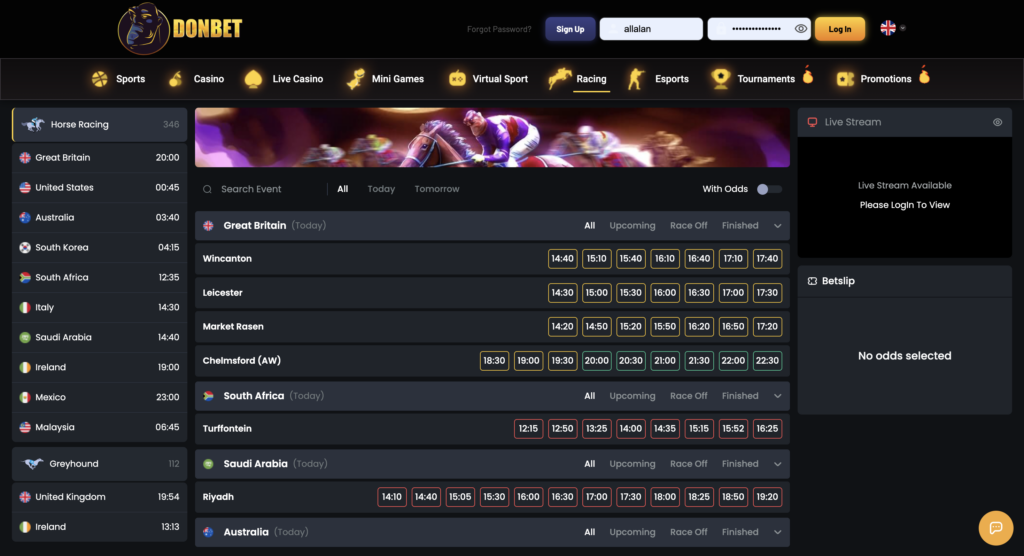Open Riyadh 14:10 race
This screenshot has width=1024, height=556.
coord(392,497)
